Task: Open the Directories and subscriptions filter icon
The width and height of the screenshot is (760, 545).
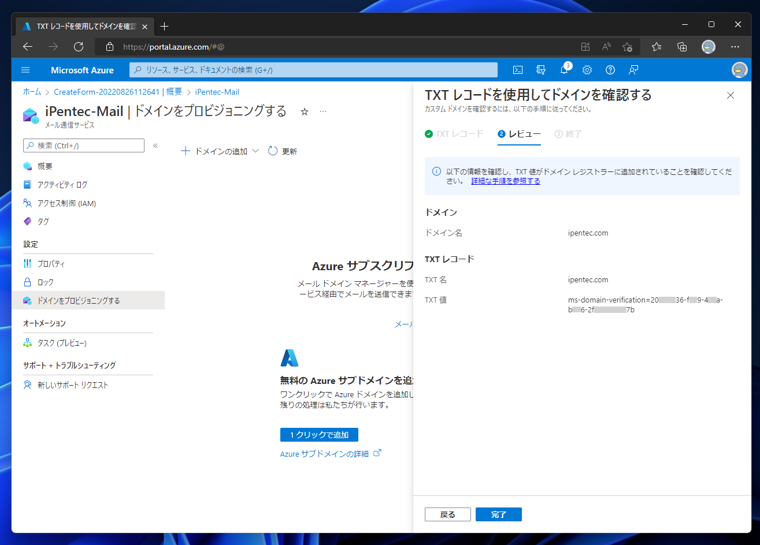Action: (541, 70)
